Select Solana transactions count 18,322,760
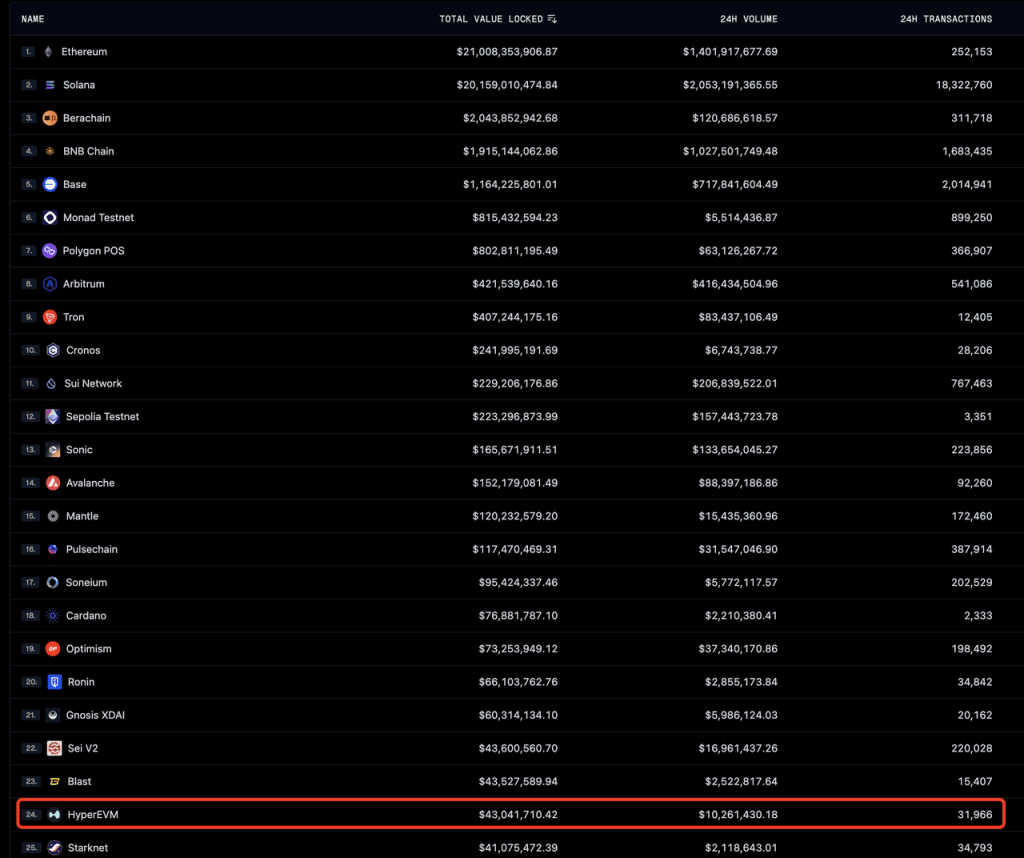This screenshot has height=858, width=1024. point(964,85)
